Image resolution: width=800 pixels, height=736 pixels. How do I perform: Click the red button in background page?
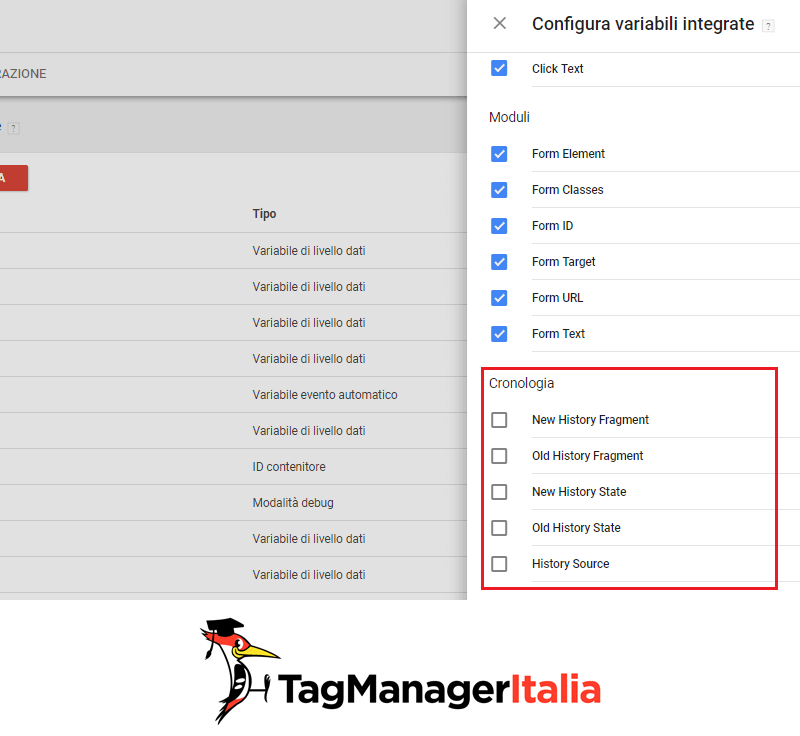(x=14, y=178)
